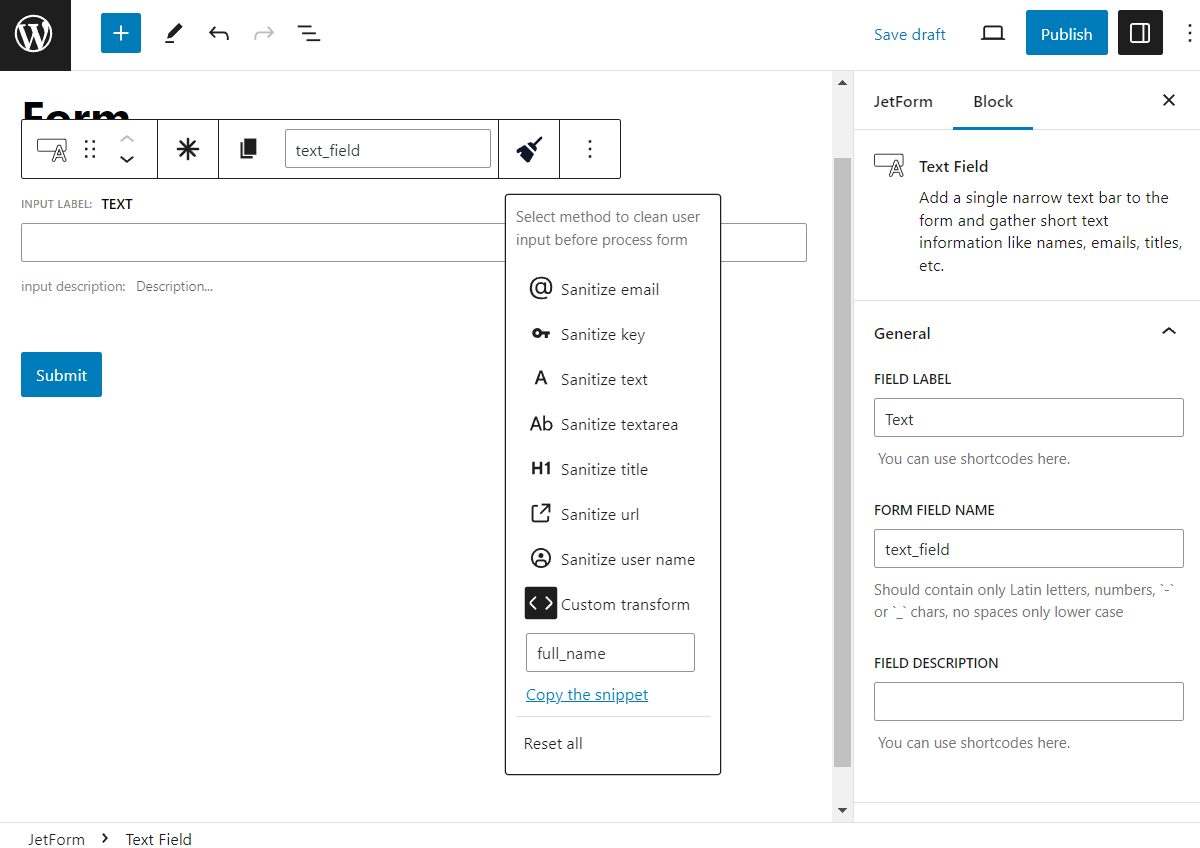Click the JetStyle asterisk icon
The width and height of the screenshot is (1200, 848).
[x=187, y=148]
